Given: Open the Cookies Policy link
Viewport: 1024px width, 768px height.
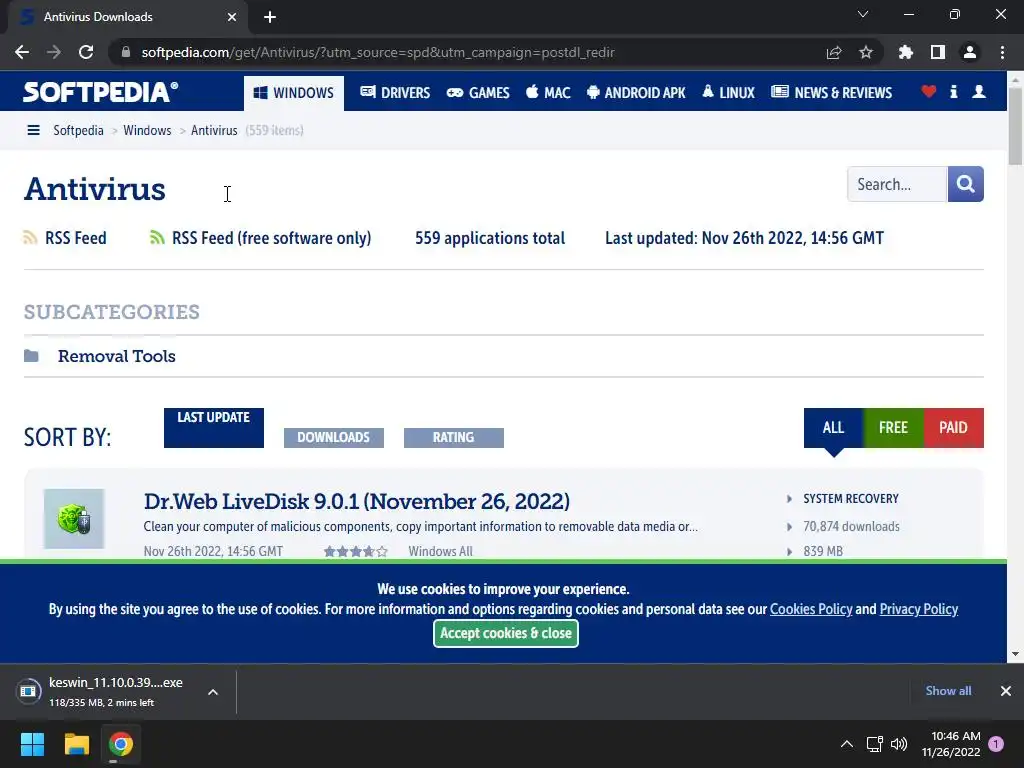Looking at the screenshot, I should coord(811,609).
